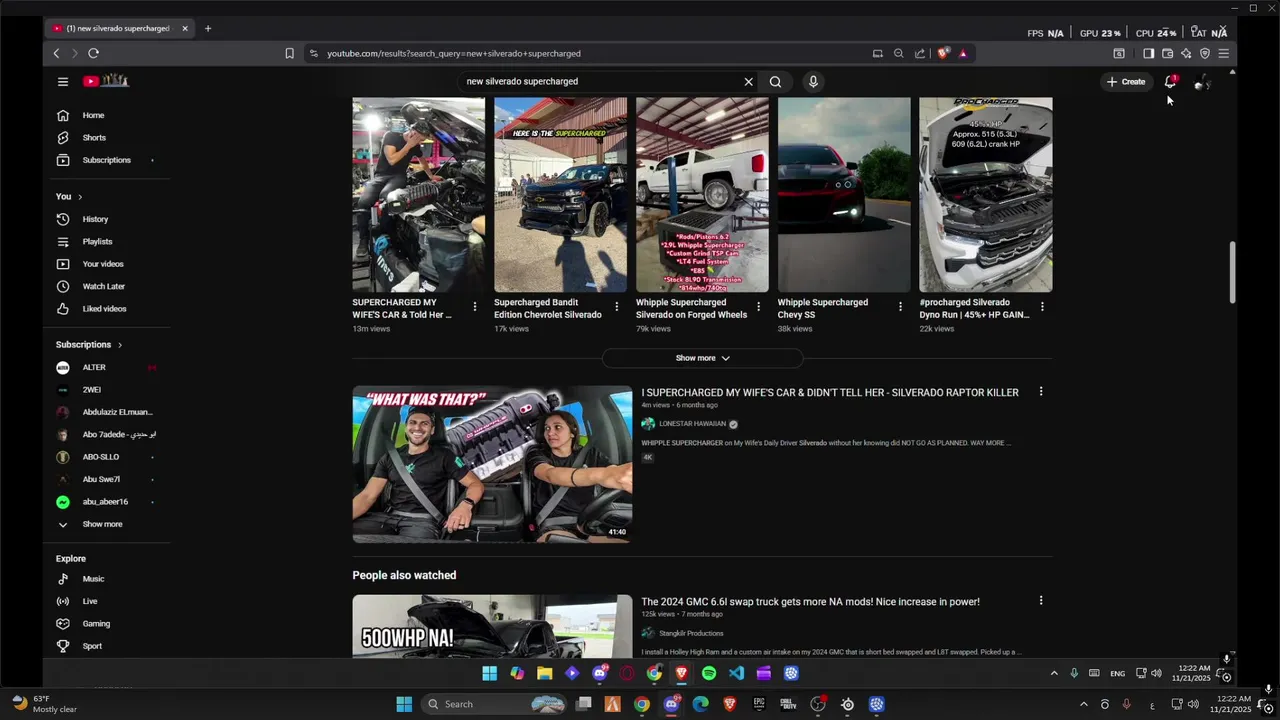The width and height of the screenshot is (1280, 720).
Task: Open the Brave Shields lion icon
Action: (x=942, y=53)
